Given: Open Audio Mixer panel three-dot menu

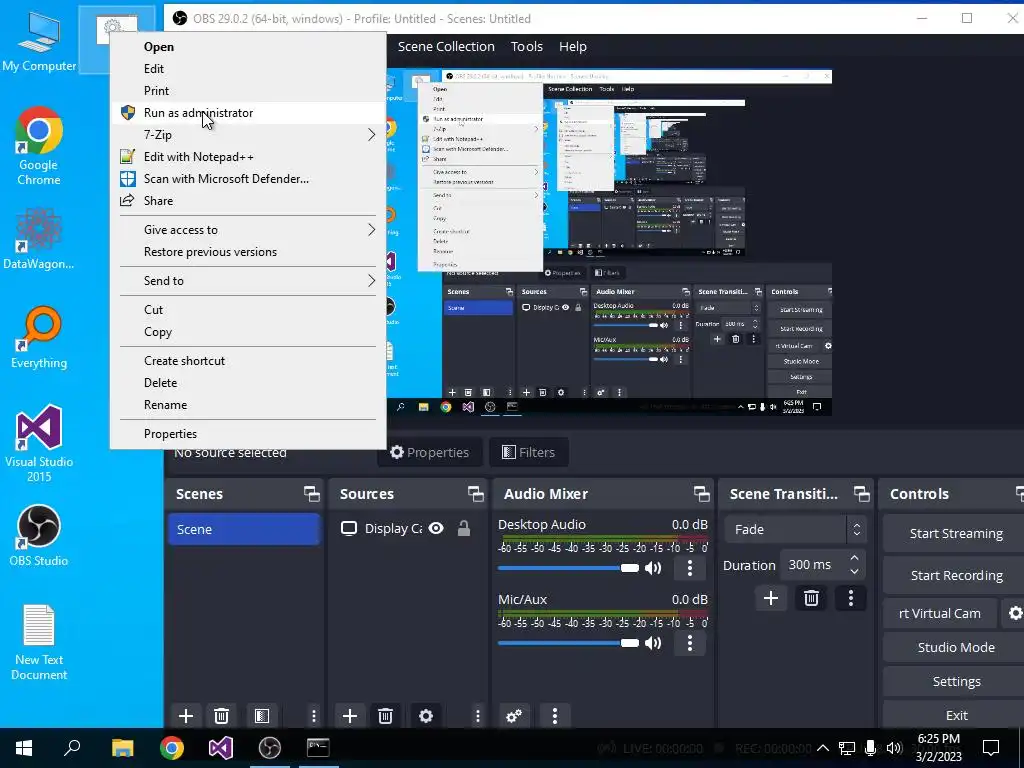Looking at the screenshot, I should (x=554, y=716).
